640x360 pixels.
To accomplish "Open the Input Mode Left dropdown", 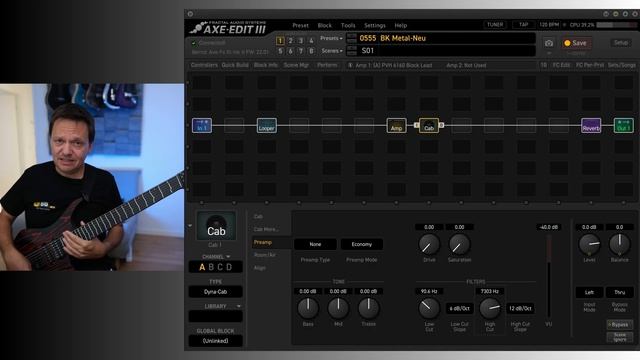I will [x=589, y=292].
